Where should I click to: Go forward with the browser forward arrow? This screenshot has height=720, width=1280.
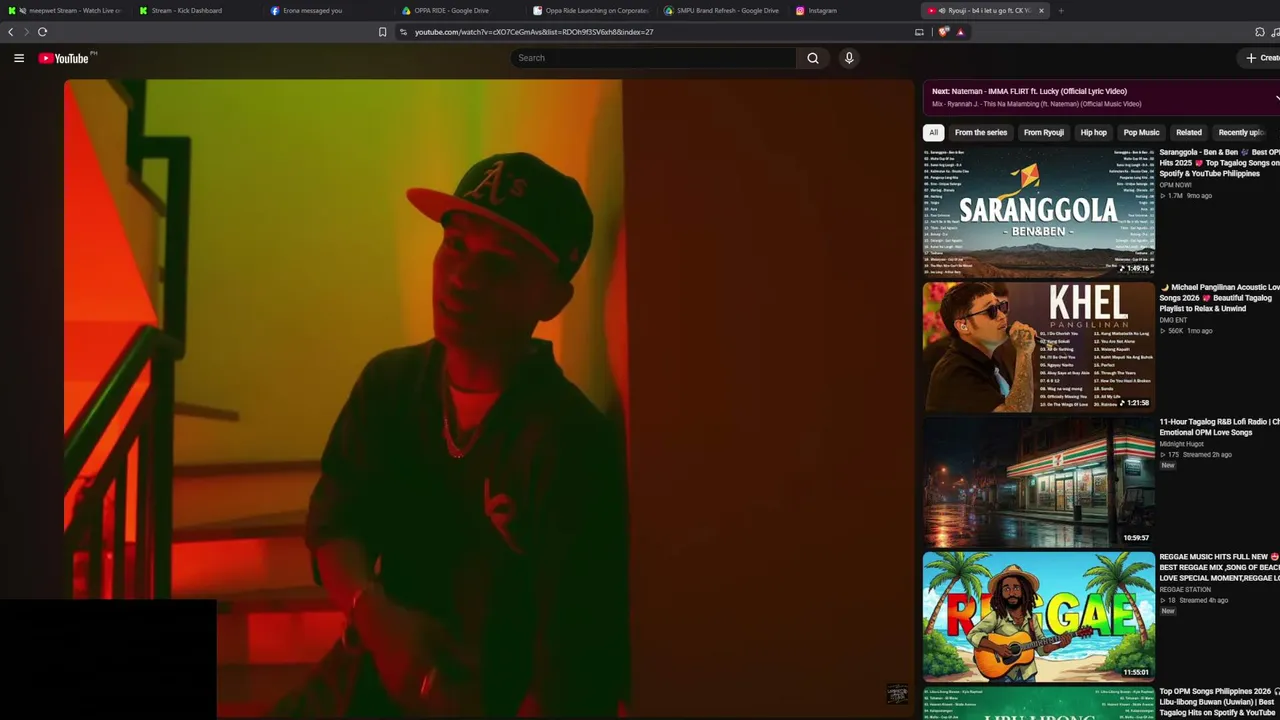tap(26, 32)
